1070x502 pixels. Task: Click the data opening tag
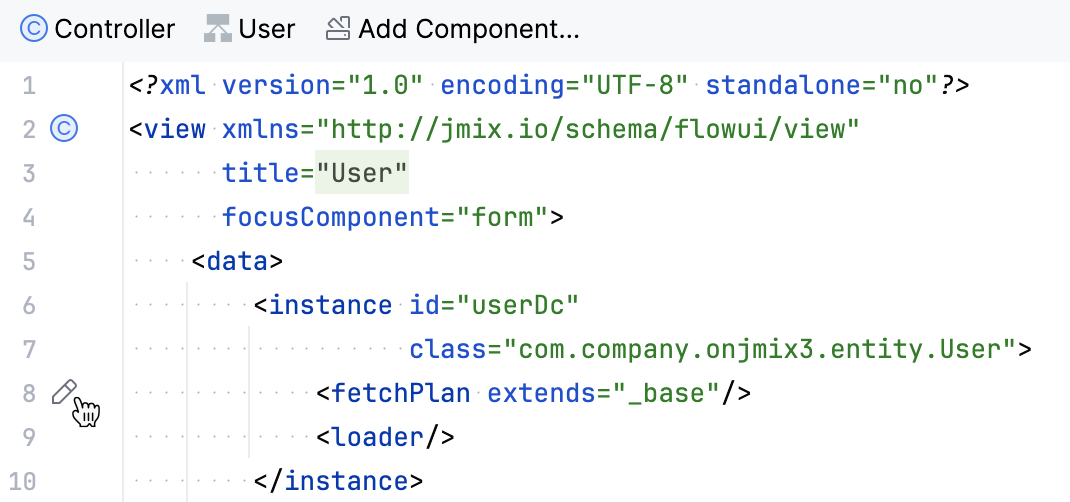[x=237, y=261]
